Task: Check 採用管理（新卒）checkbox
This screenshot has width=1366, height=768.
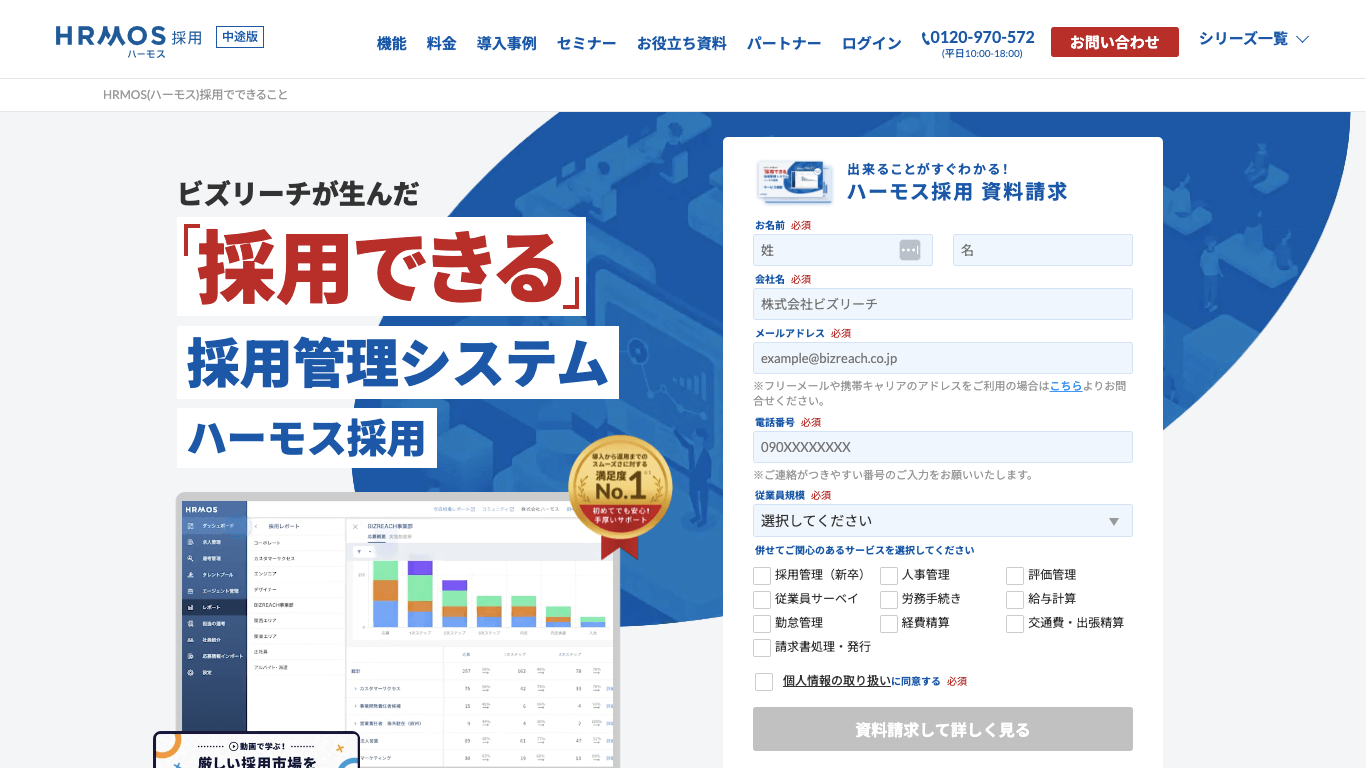Action: coord(762,575)
